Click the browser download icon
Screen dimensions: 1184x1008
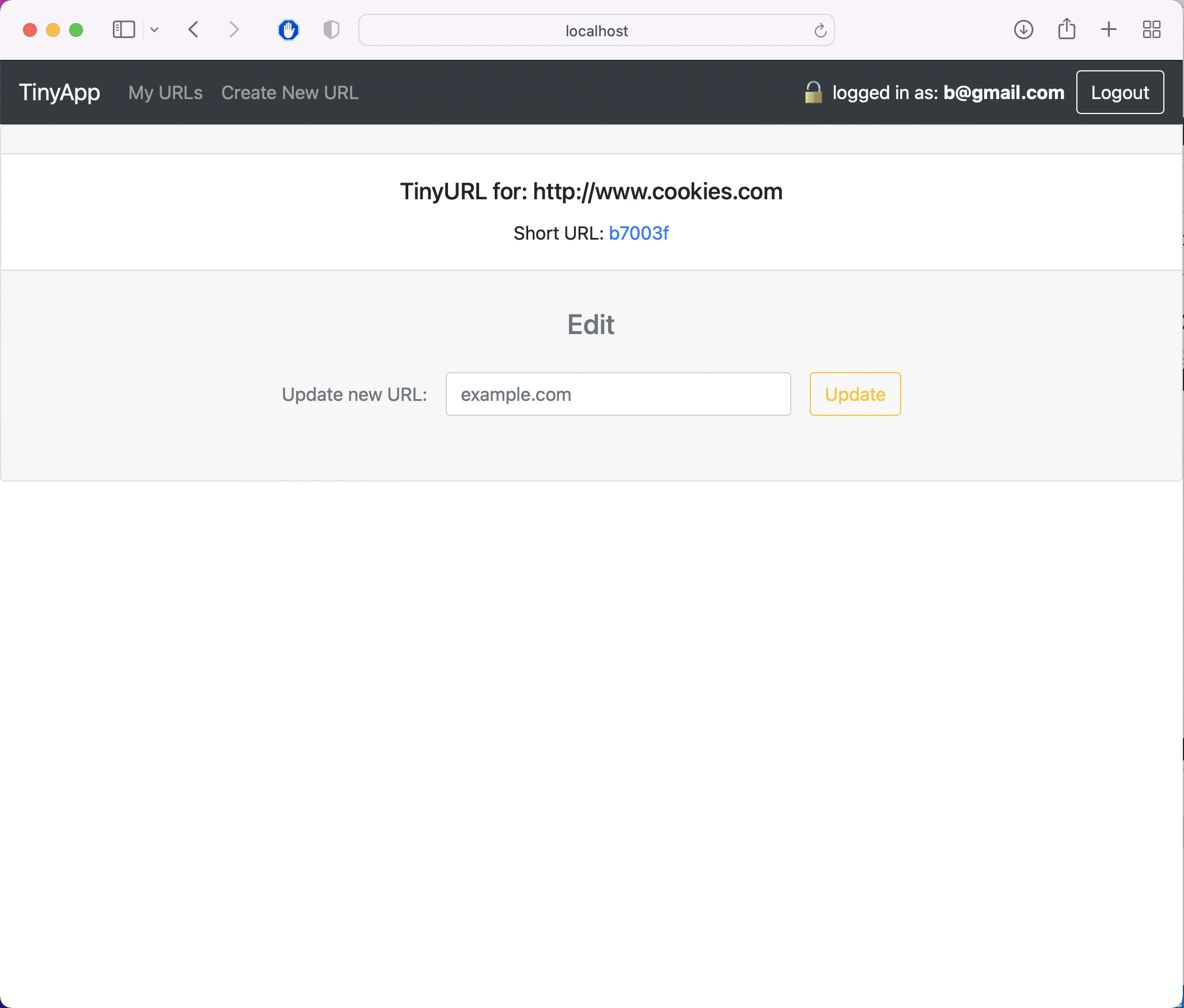(1024, 30)
